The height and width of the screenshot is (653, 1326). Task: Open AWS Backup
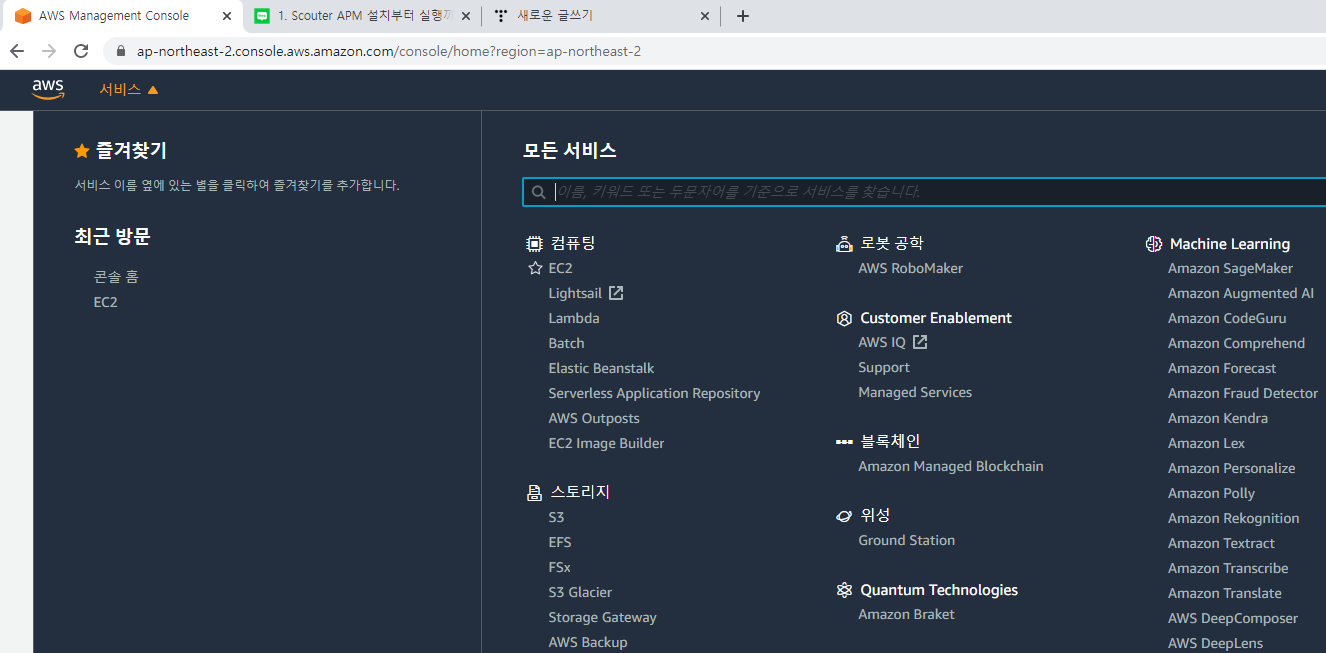(x=588, y=642)
